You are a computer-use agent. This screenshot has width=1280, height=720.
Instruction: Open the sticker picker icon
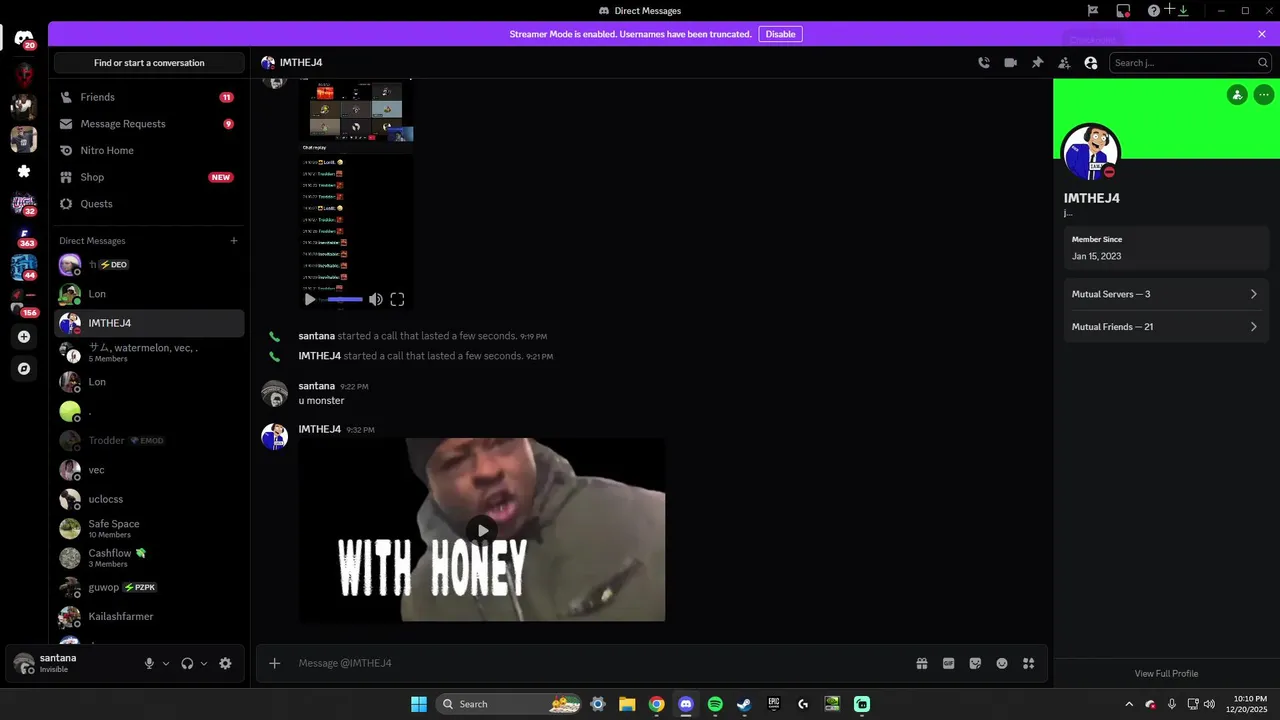[x=975, y=663]
